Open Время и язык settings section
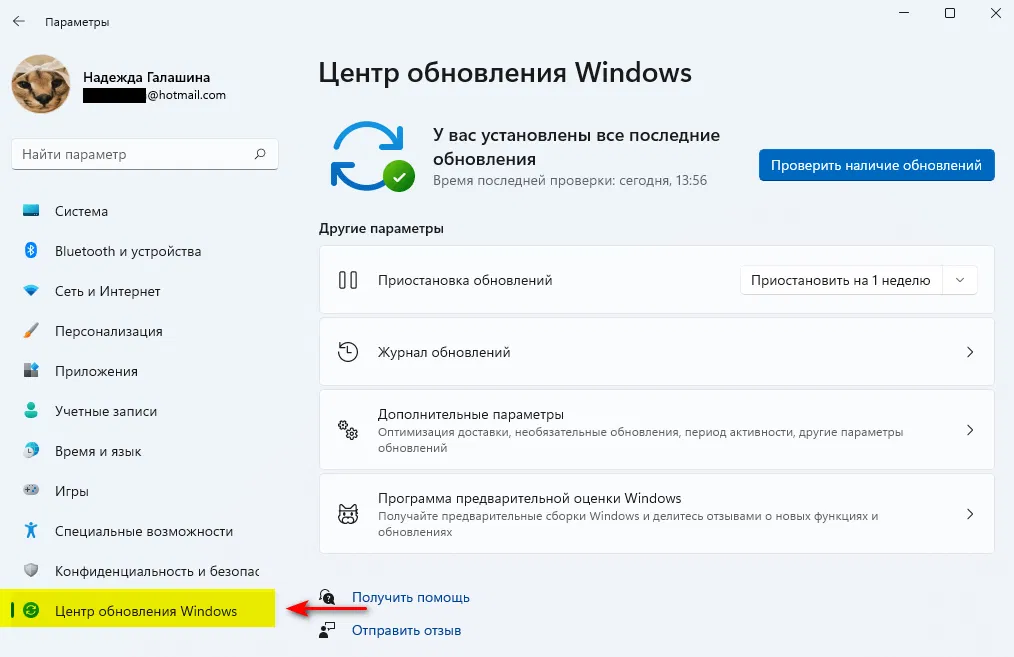 pos(98,451)
